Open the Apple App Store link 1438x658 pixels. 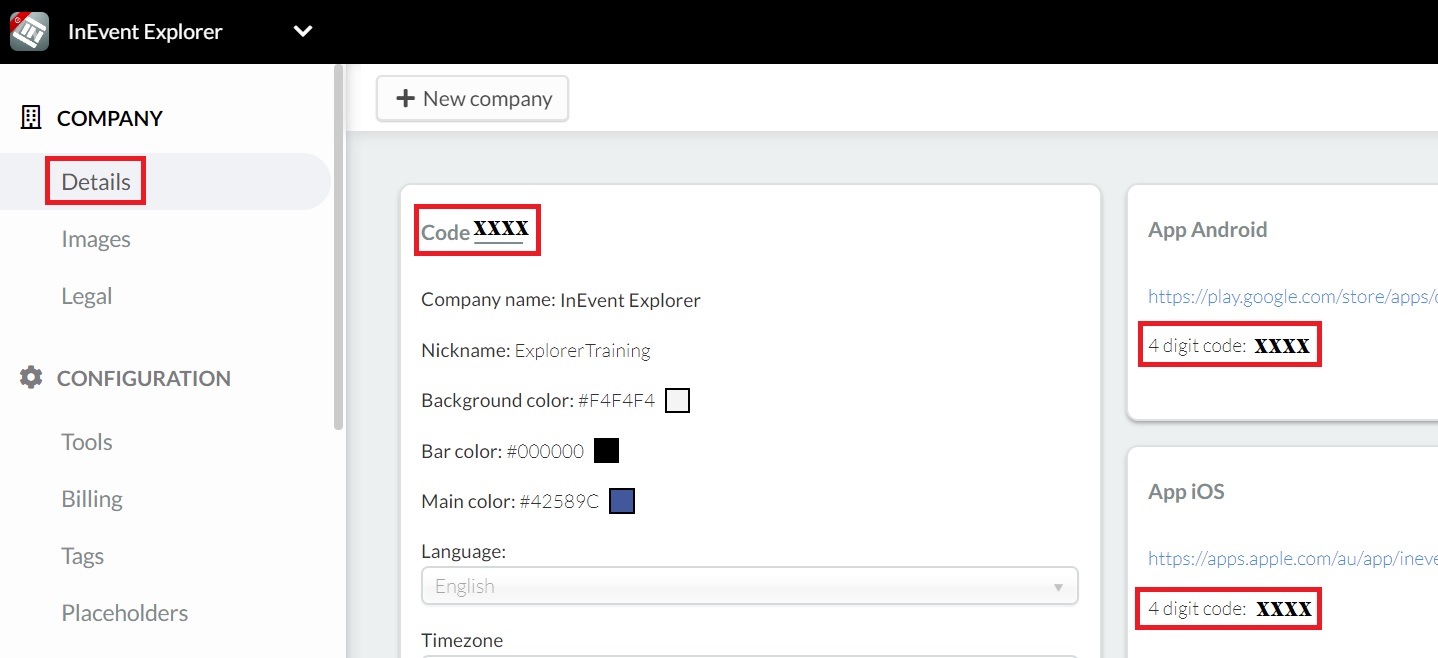[1293, 558]
